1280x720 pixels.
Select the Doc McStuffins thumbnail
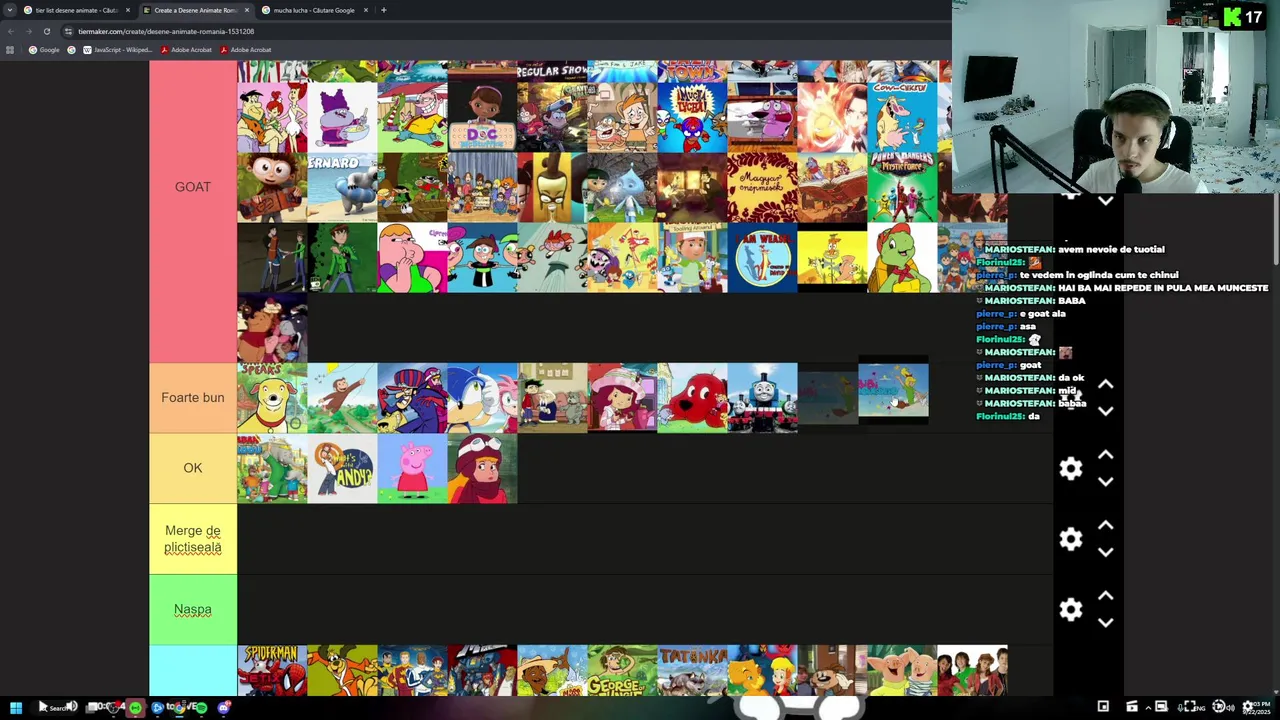click(483, 117)
